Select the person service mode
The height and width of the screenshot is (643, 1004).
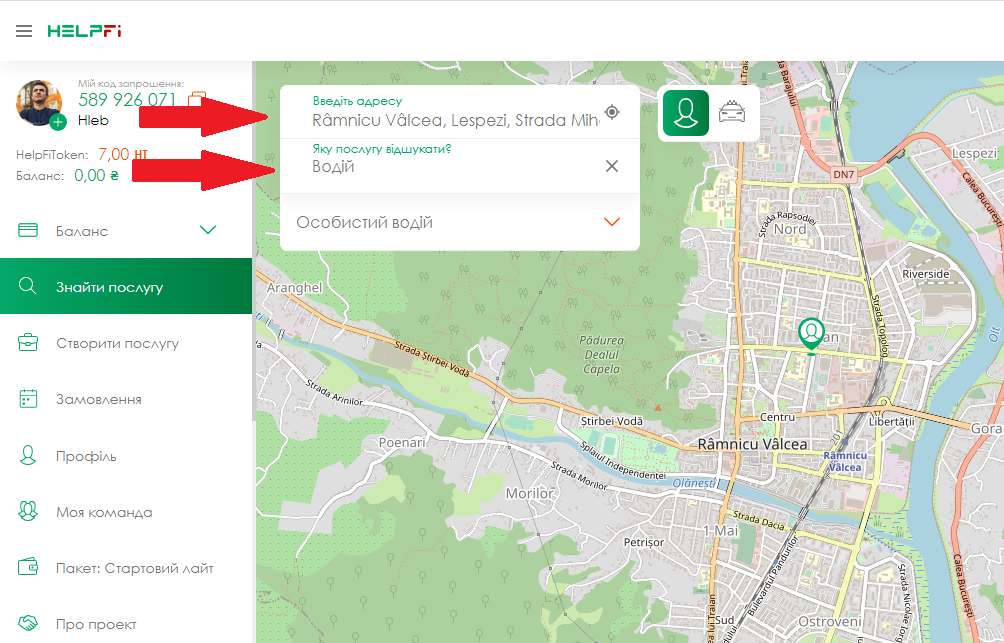coord(685,113)
